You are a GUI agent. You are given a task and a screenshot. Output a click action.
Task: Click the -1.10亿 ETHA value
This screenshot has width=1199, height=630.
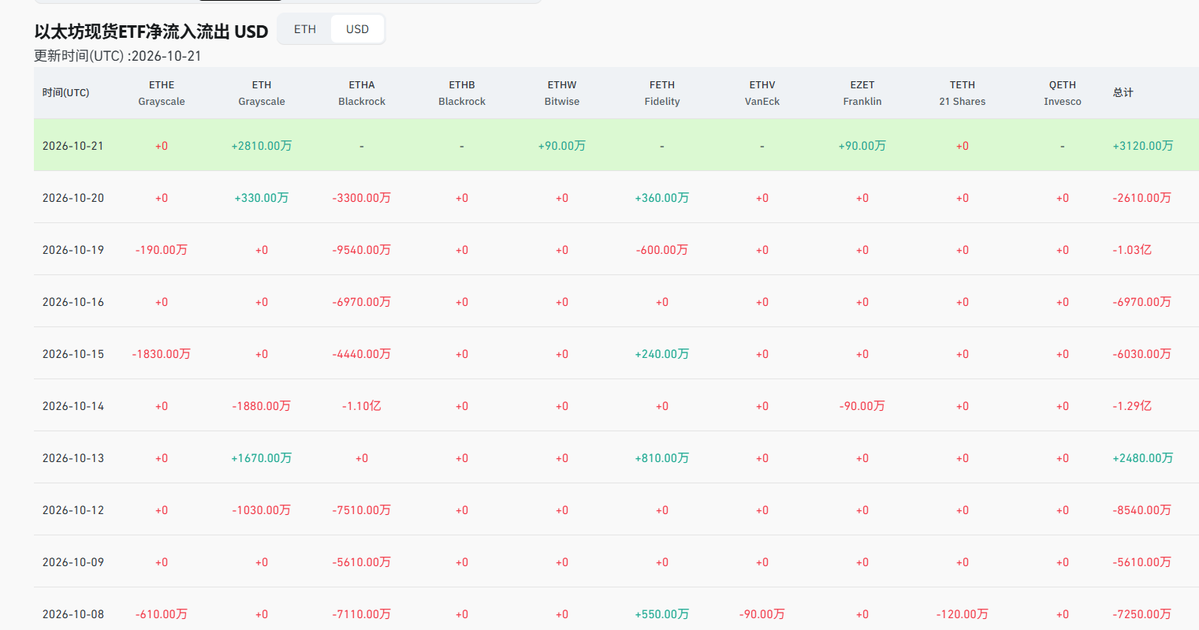coord(362,406)
